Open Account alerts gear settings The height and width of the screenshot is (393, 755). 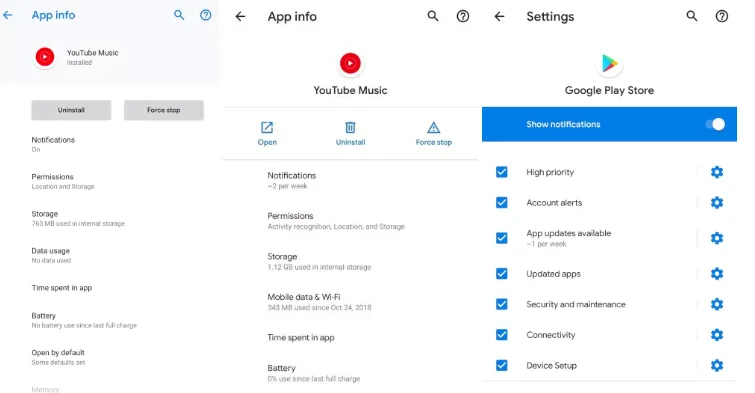pos(717,203)
